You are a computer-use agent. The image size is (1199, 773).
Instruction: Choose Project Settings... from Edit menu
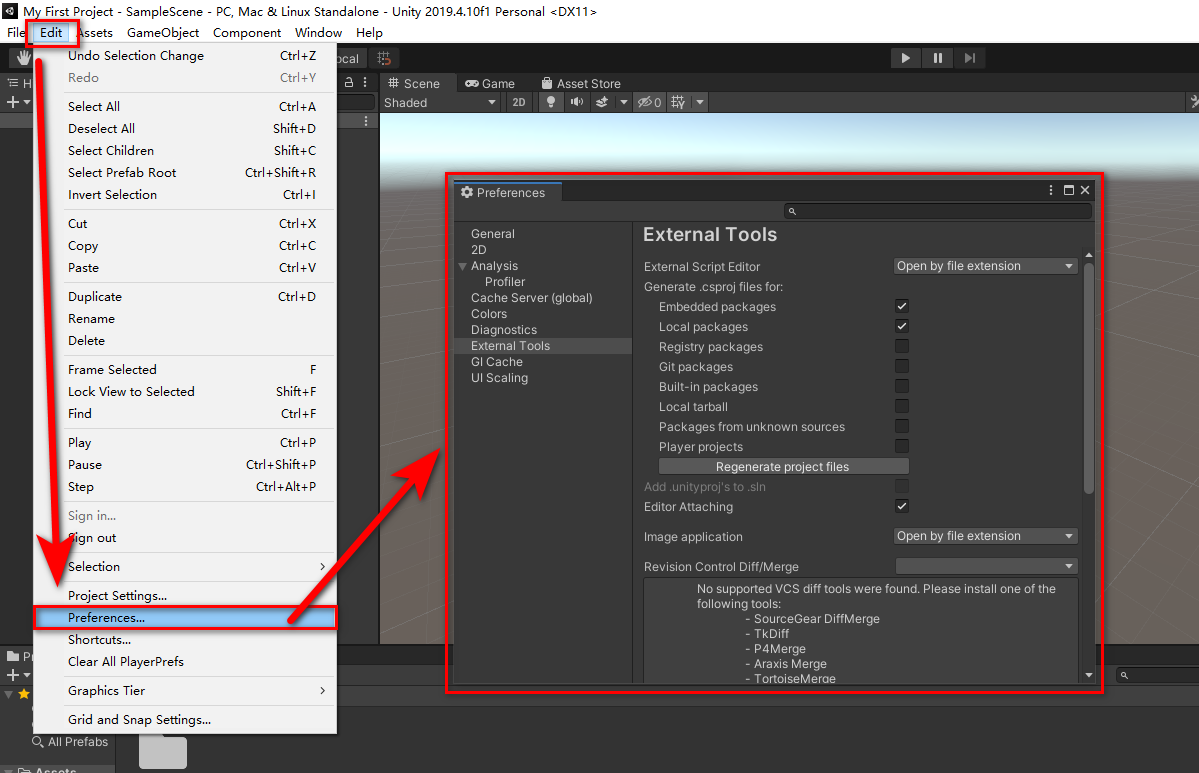coord(185,596)
